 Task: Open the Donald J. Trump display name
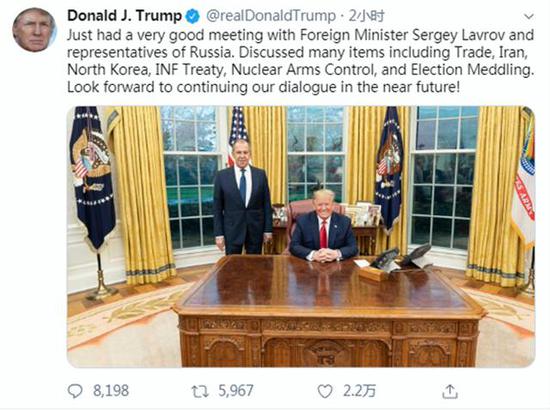125,16
